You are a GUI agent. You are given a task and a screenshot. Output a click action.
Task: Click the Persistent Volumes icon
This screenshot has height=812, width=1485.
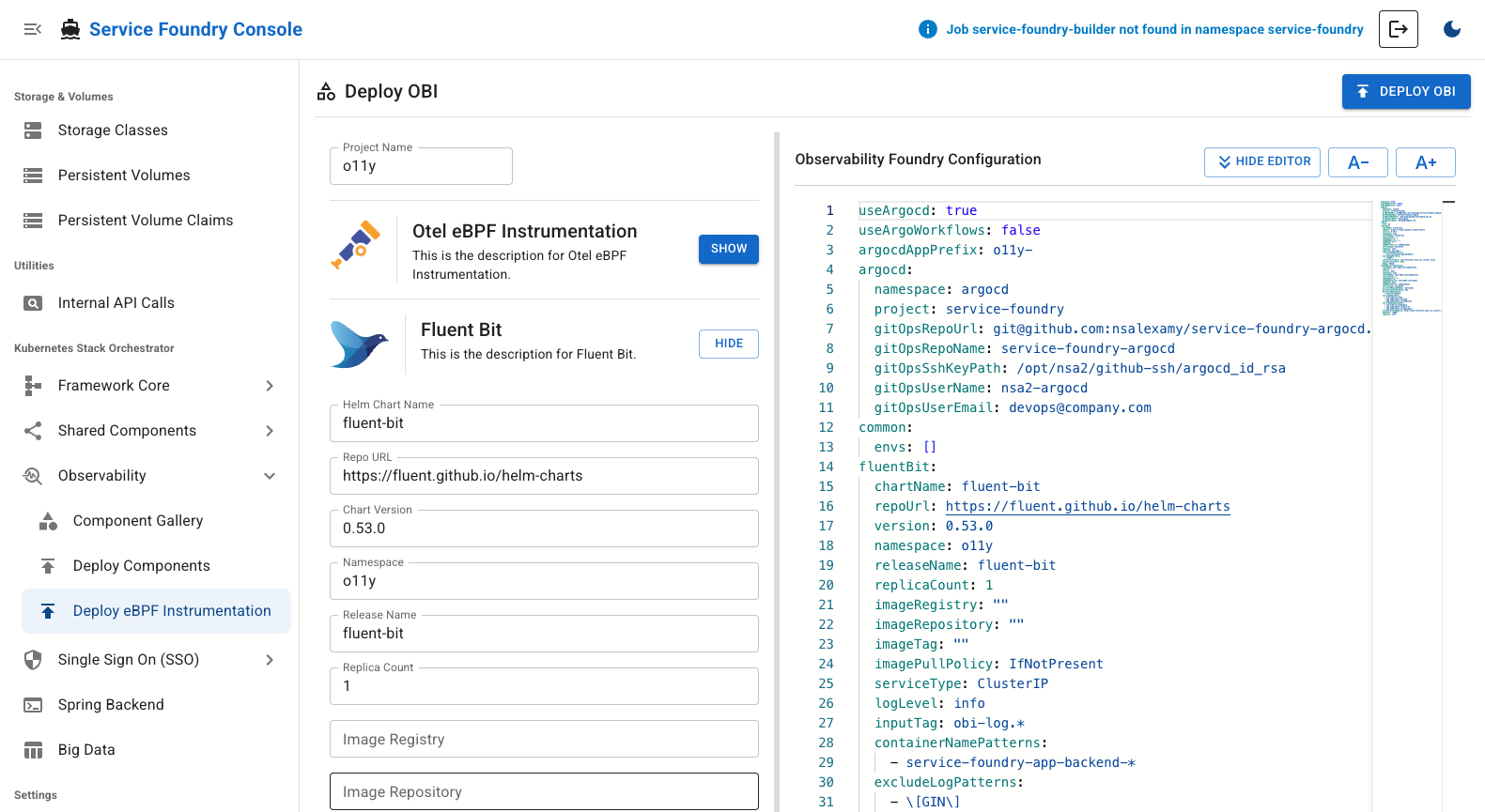click(x=33, y=176)
